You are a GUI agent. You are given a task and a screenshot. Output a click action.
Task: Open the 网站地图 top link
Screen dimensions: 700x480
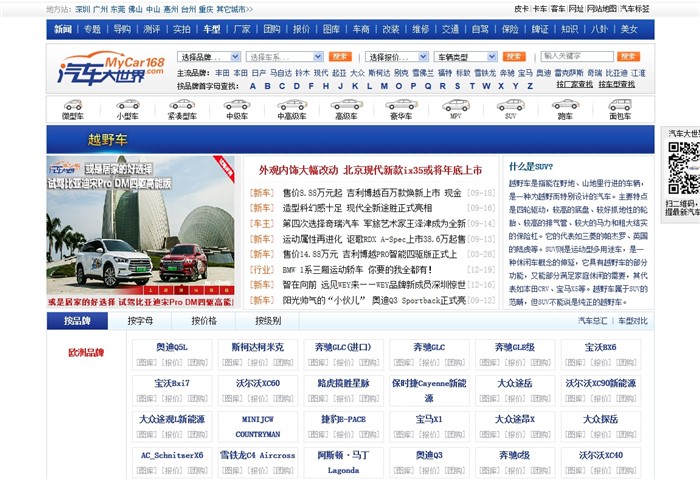point(601,8)
